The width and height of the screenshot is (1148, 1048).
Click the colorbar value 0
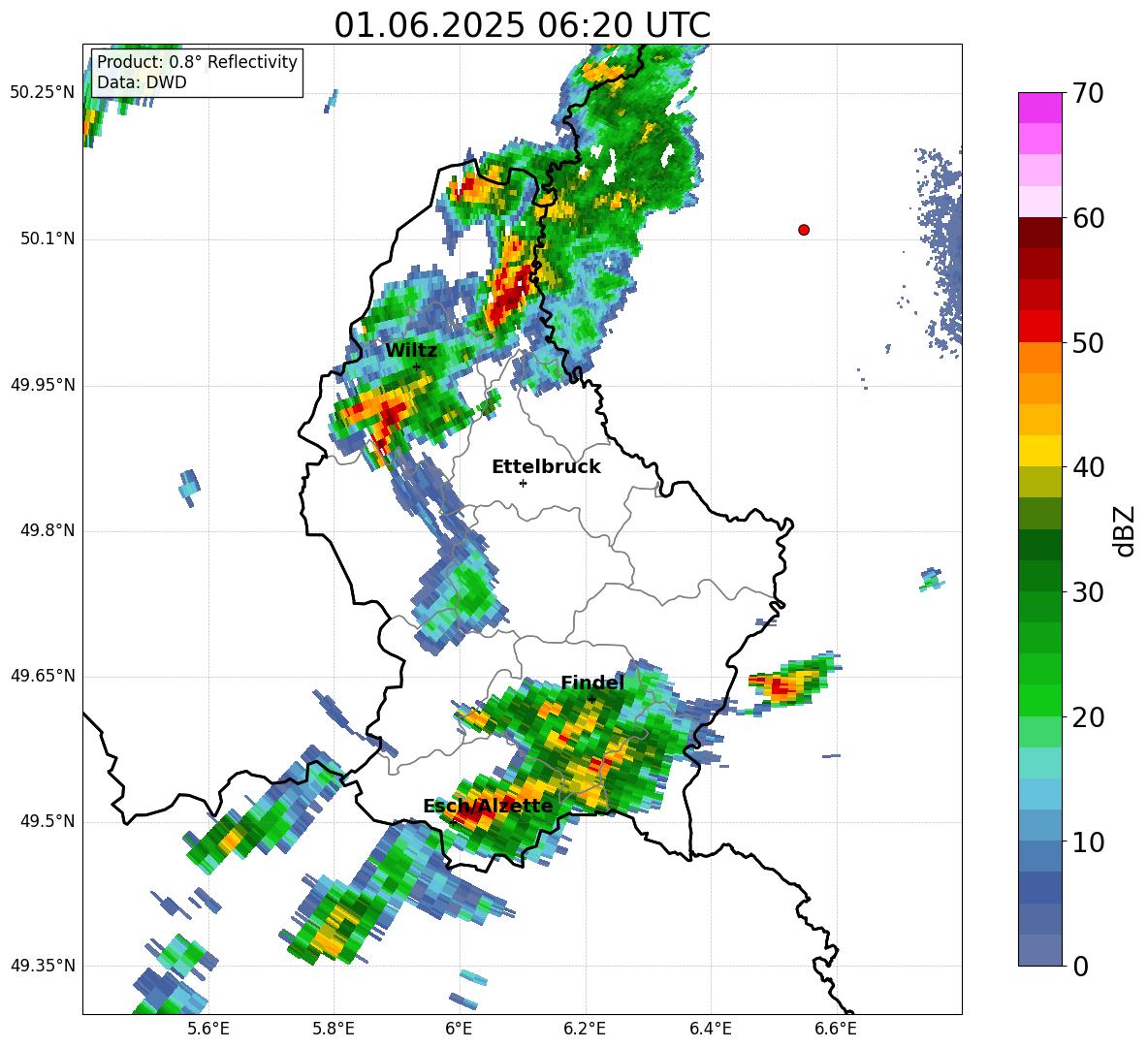1080,966
